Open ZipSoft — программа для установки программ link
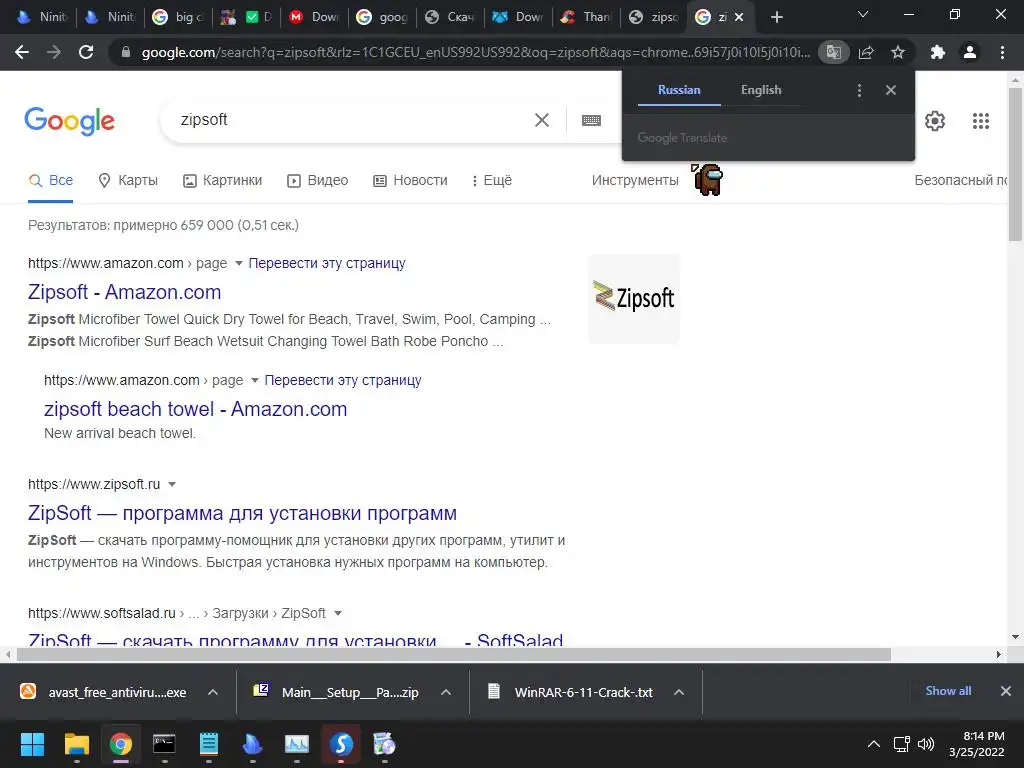1024x768 pixels. coord(242,513)
